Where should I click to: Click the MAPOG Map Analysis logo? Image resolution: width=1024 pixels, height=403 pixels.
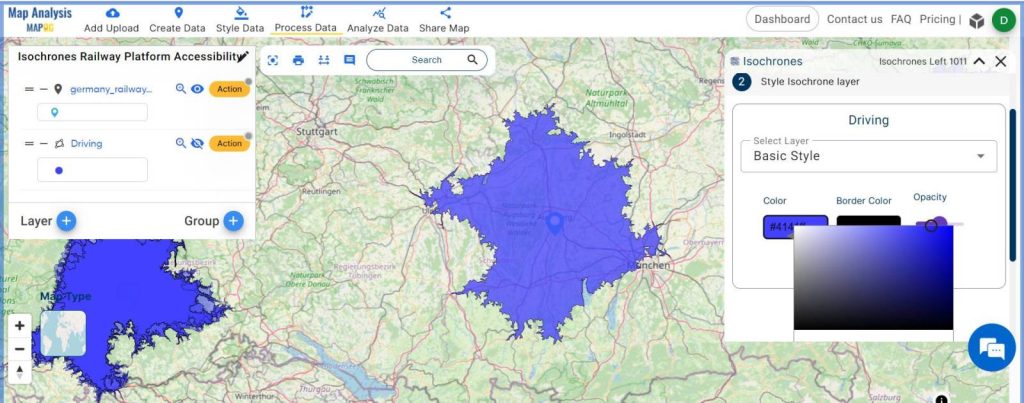pos(40,20)
